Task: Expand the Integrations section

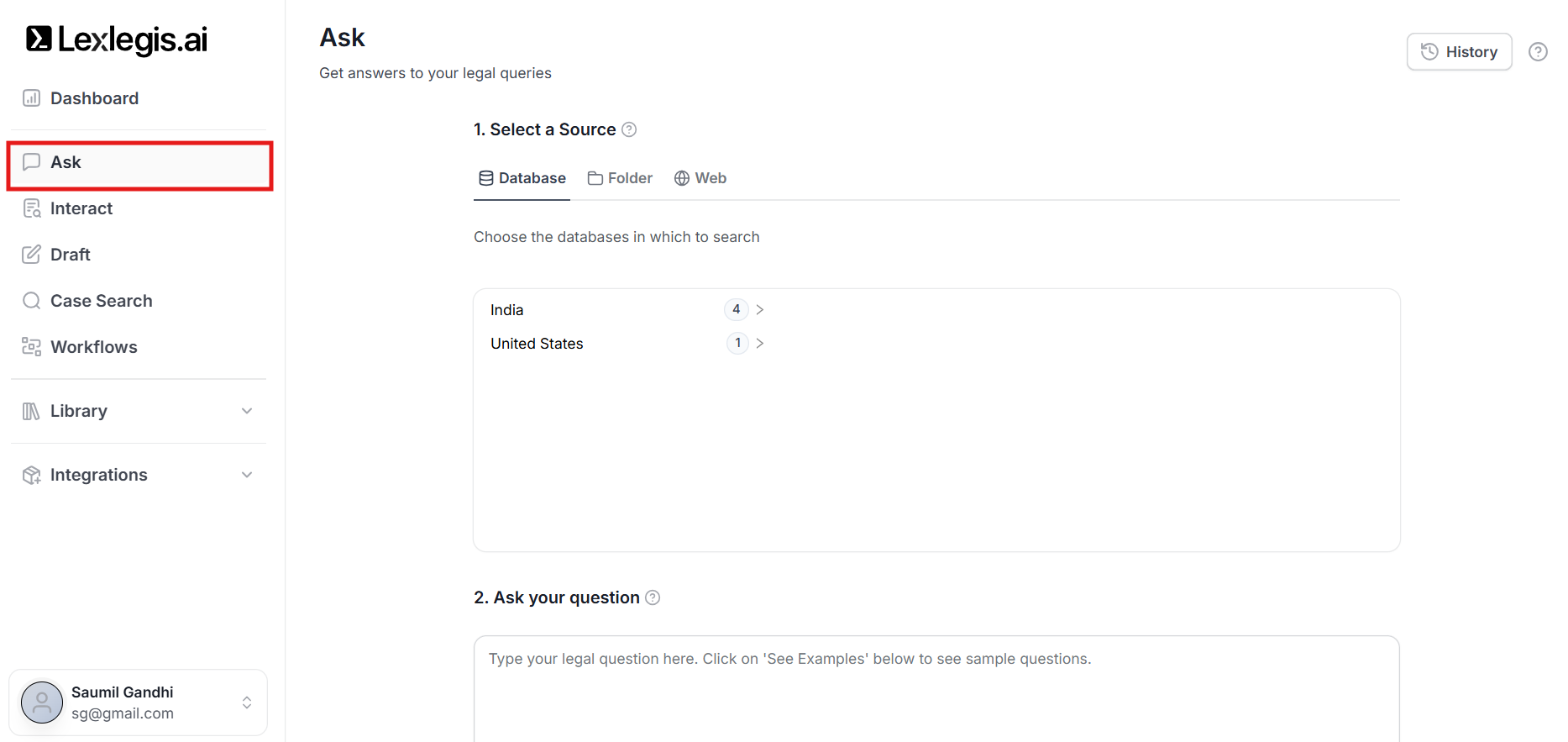Action: (x=247, y=475)
